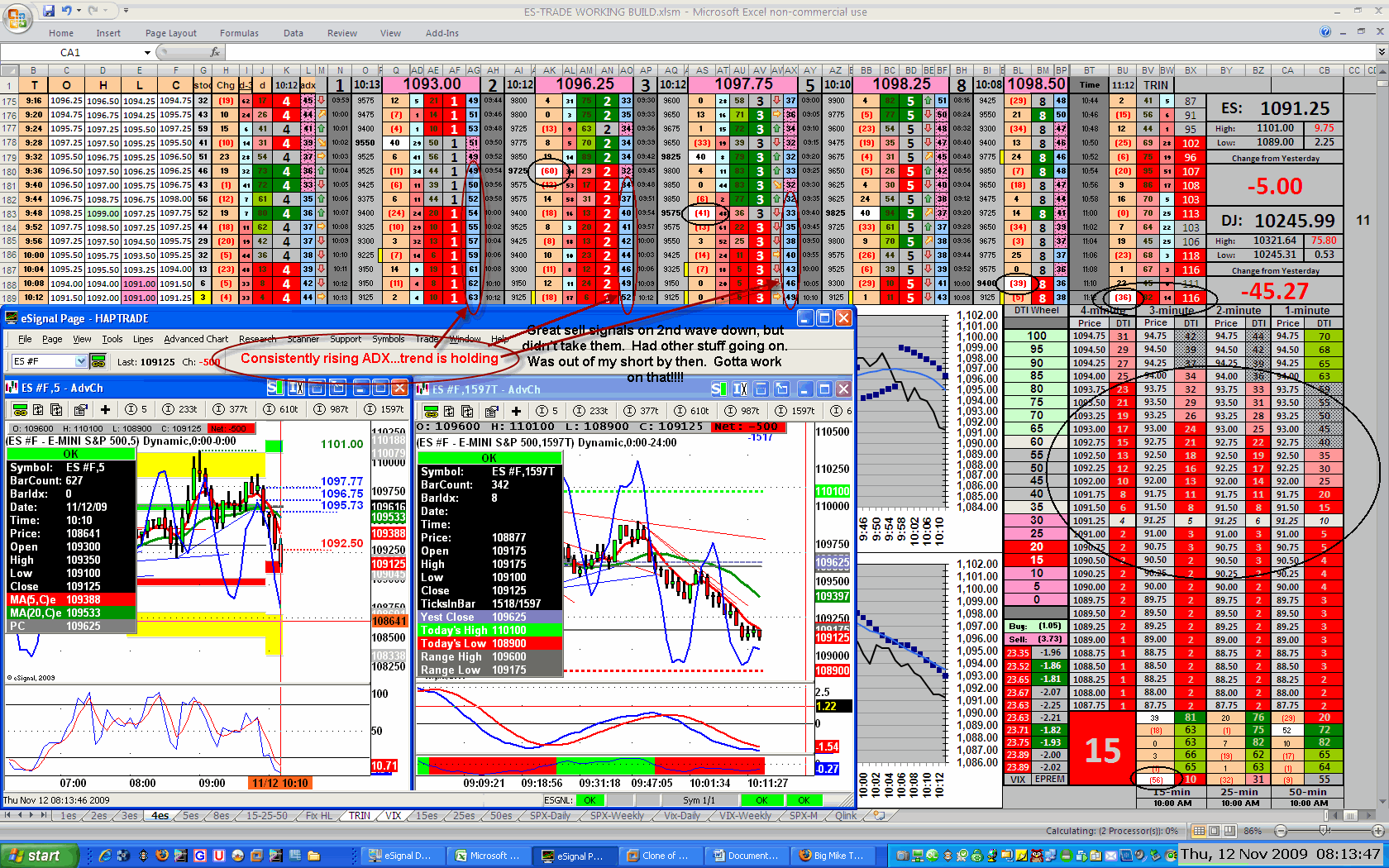
Task: Switch to the TRIN sheet tab
Action: [x=360, y=815]
